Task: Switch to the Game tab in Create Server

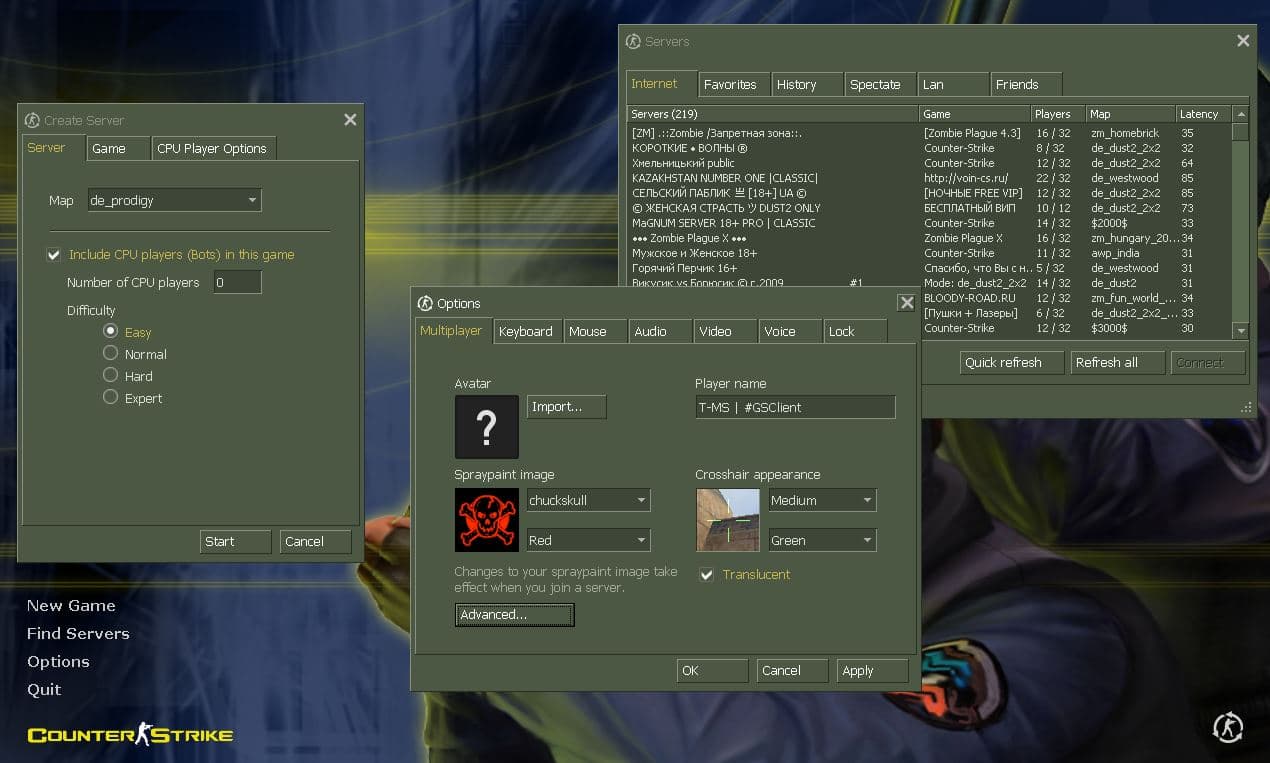Action: point(118,148)
